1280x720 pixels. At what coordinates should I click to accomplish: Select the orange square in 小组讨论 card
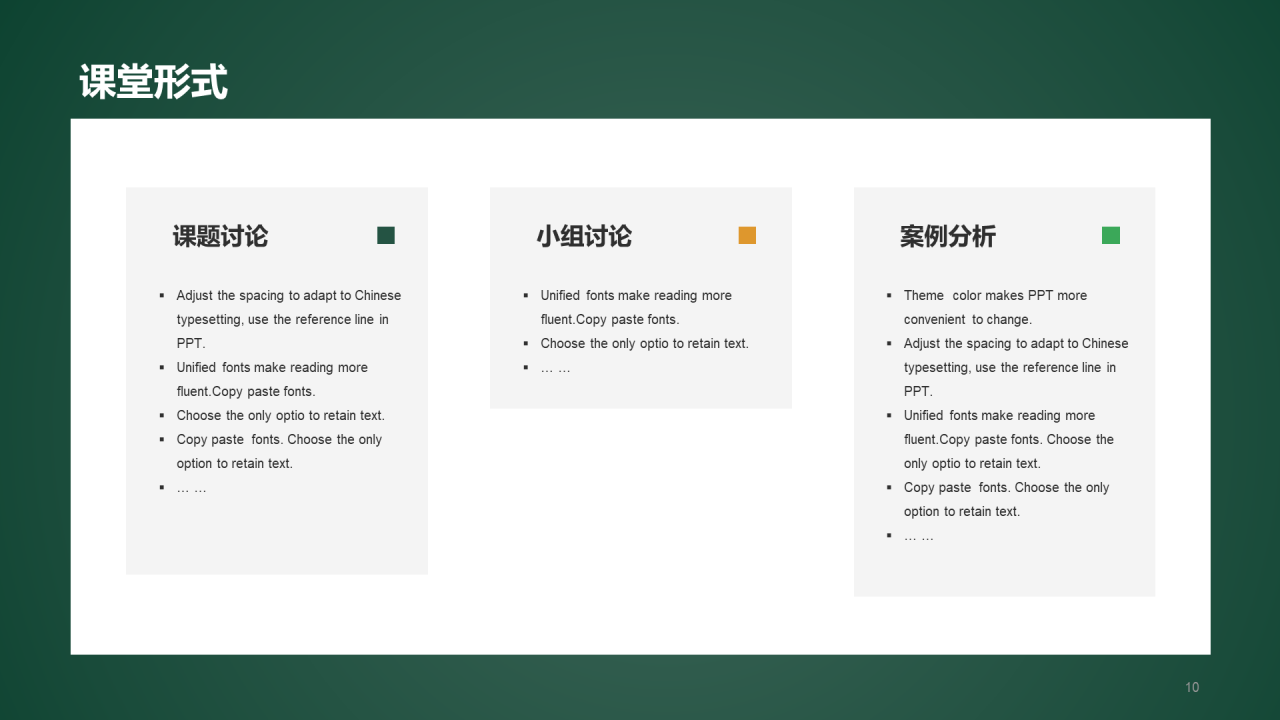[747, 235]
